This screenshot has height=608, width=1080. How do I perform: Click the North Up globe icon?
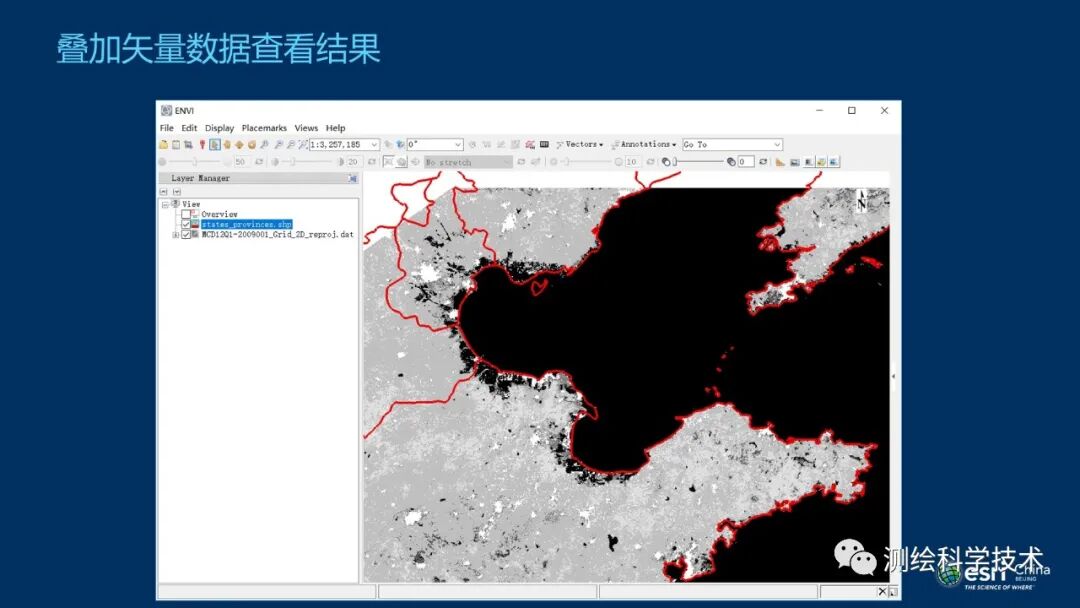pos(399,145)
